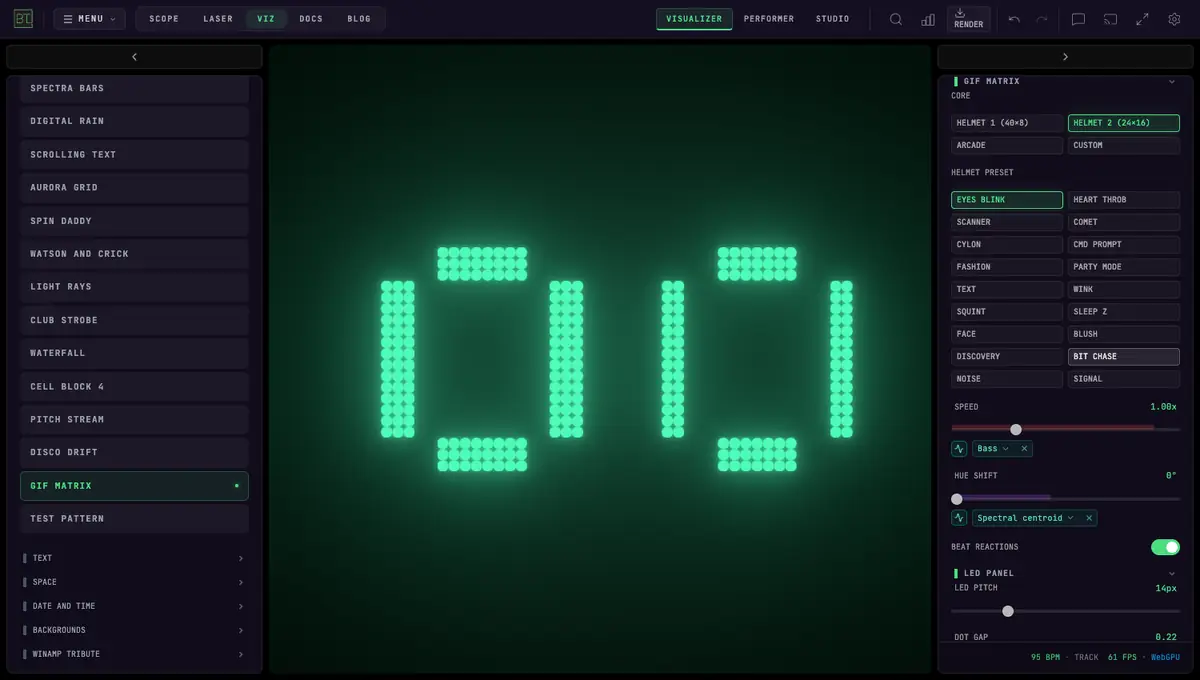
Task: Switch to Visualizer mode
Action: point(694,19)
